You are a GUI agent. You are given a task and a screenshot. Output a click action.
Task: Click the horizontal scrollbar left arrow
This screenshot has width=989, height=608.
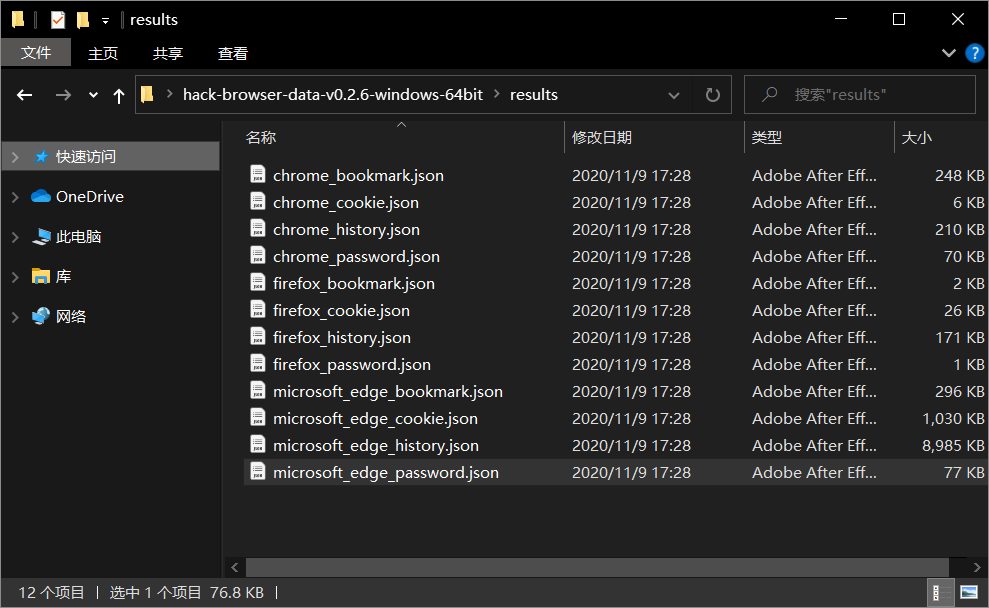235,567
